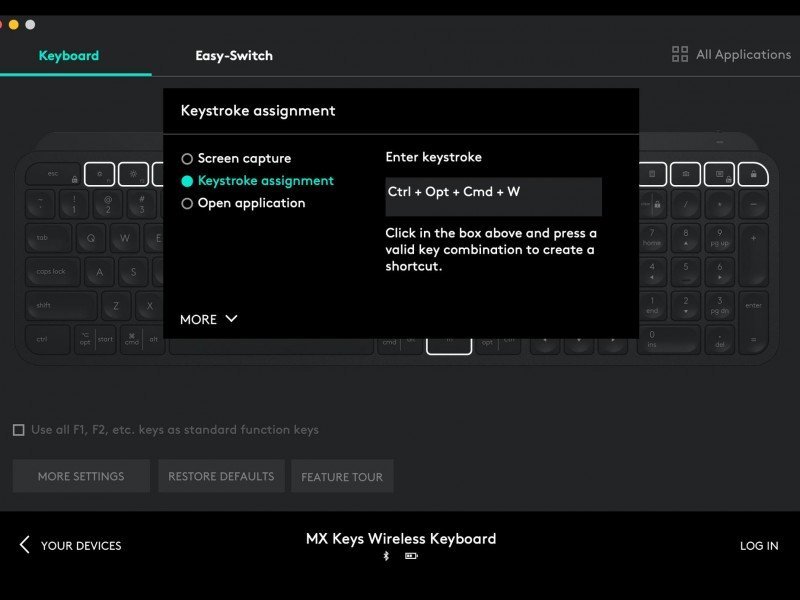The height and width of the screenshot is (600, 800).
Task: Click the brightness down F1 key
Action: tap(99, 174)
